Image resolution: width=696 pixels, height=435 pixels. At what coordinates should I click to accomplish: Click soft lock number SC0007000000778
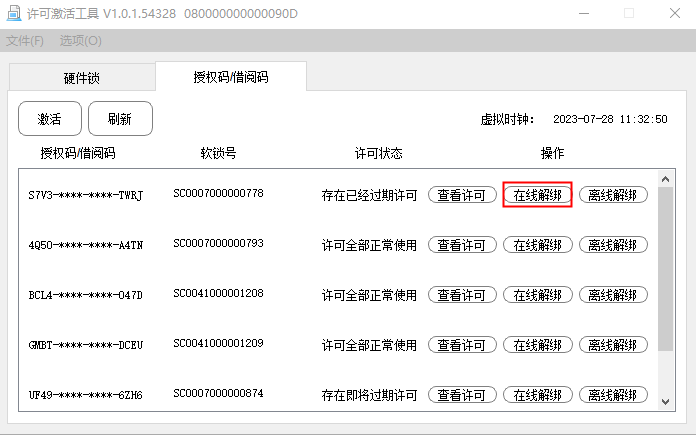click(x=218, y=193)
